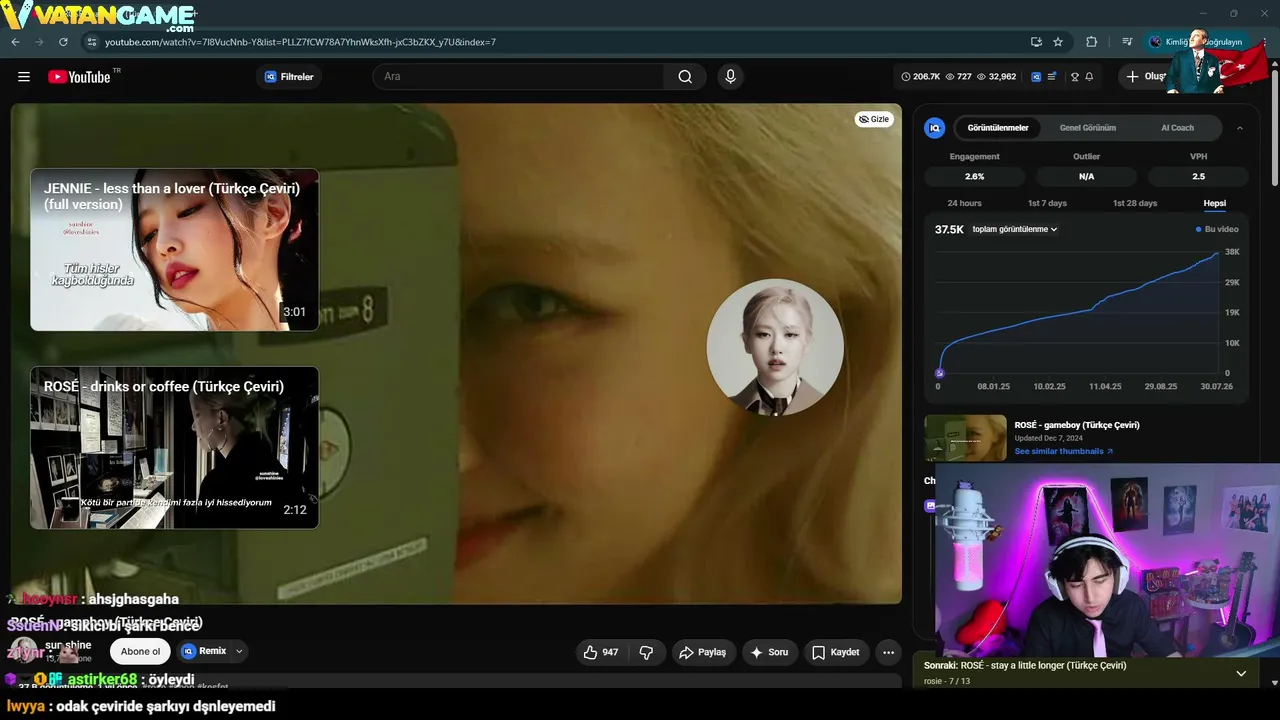Open the YouTube guide hamburger menu
Screen dimensions: 1280x720
point(24,77)
